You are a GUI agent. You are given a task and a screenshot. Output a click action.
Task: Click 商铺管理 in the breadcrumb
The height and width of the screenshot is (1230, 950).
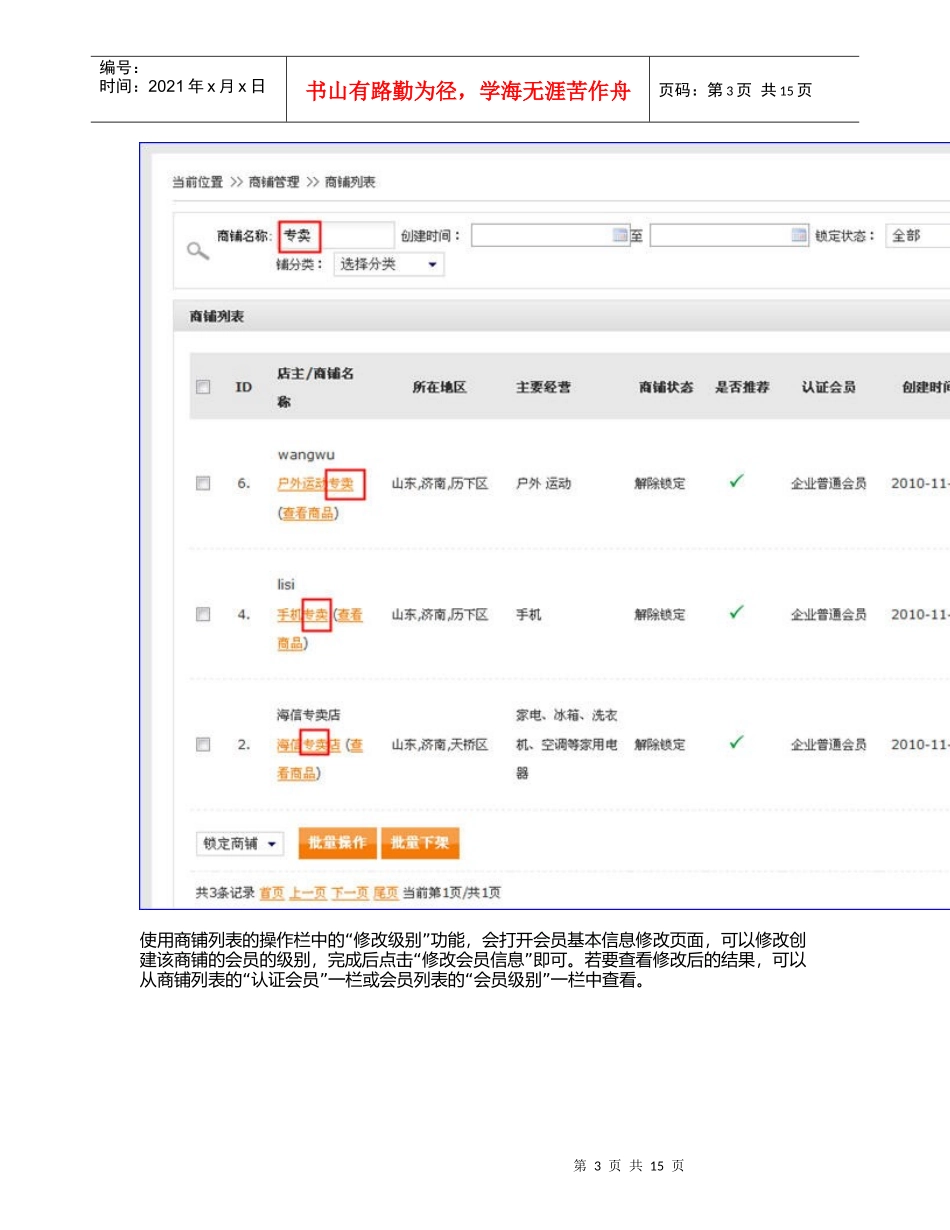pos(274,182)
